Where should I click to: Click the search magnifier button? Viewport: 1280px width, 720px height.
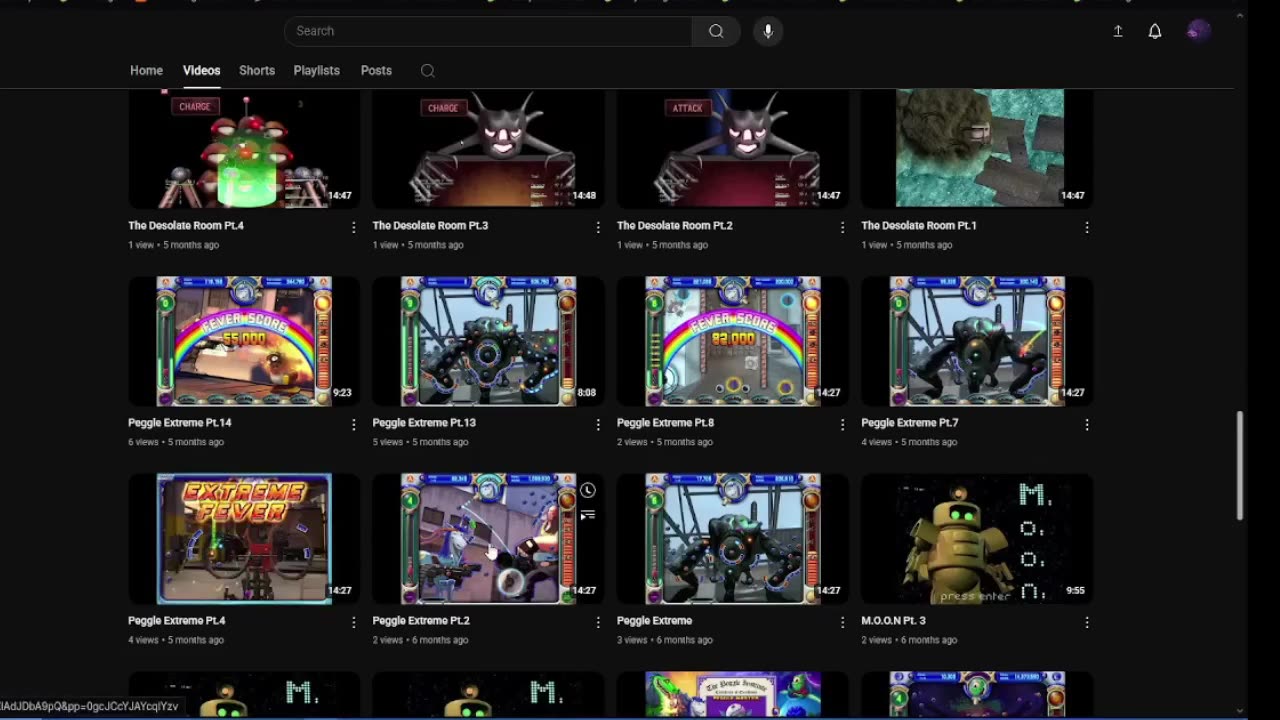pyautogui.click(x=716, y=31)
